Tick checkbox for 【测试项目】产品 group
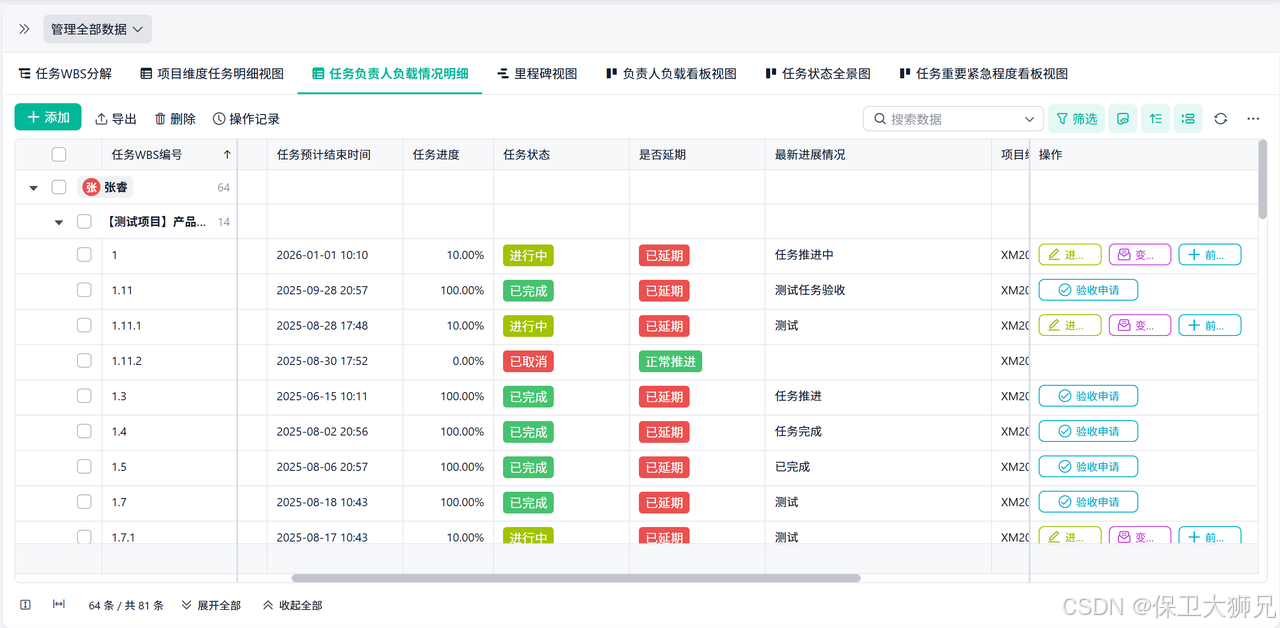1280x628 pixels. pos(84,222)
